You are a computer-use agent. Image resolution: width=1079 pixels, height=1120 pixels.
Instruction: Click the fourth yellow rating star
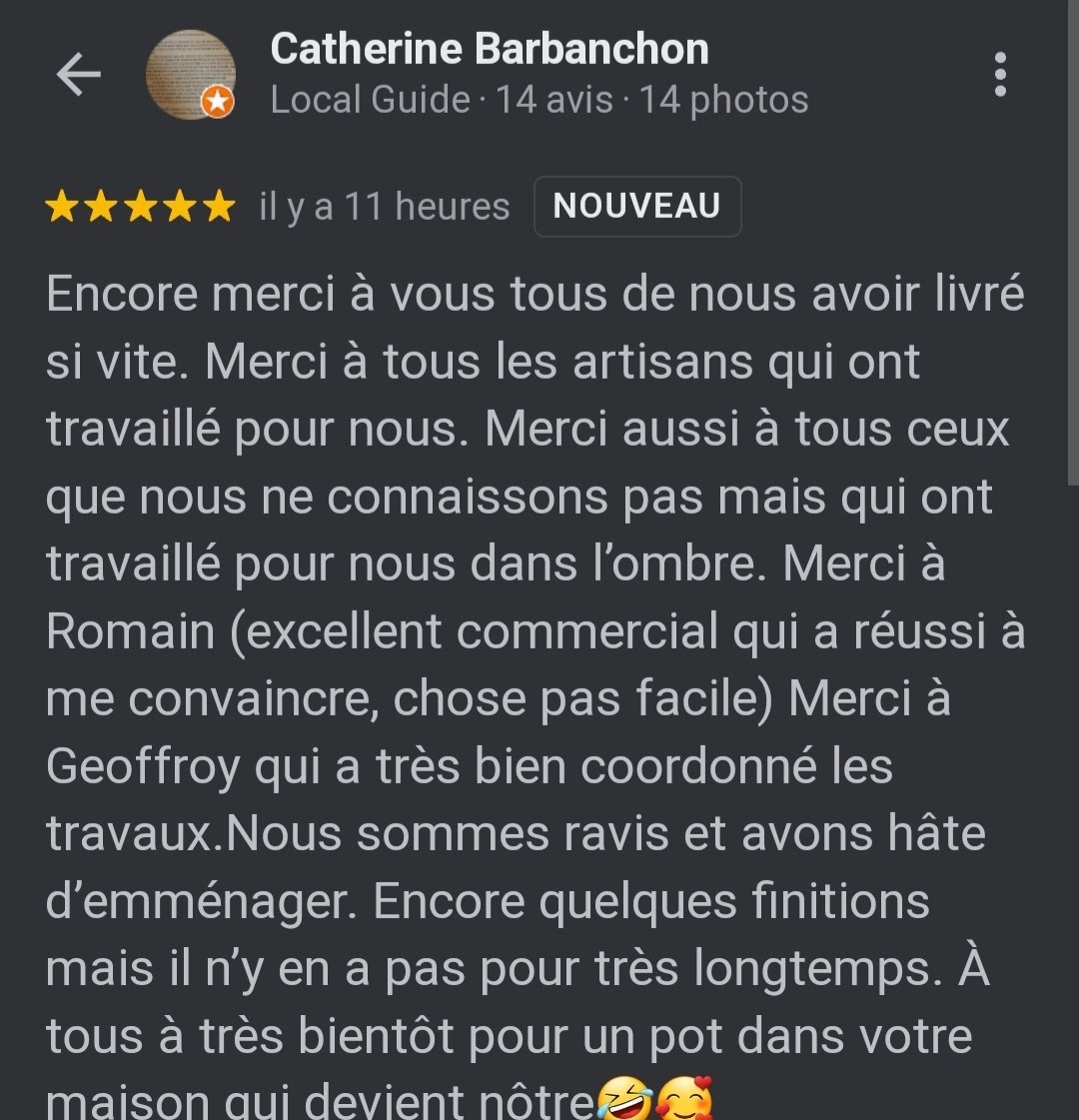(179, 207)
